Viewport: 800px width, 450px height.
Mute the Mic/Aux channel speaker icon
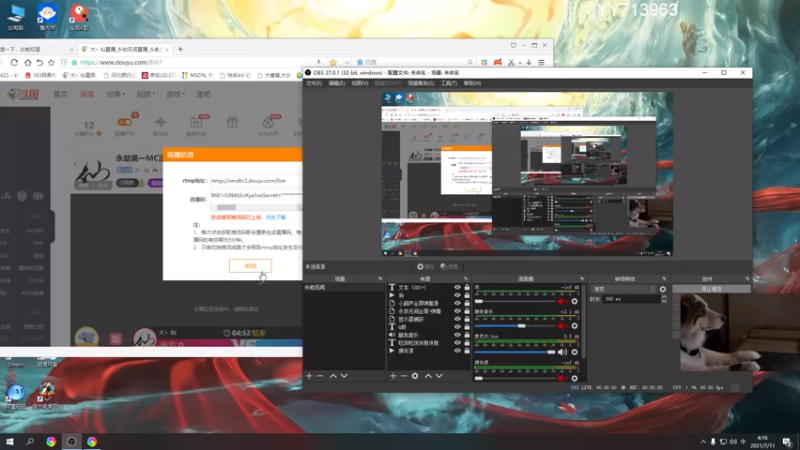coord(562,352)
